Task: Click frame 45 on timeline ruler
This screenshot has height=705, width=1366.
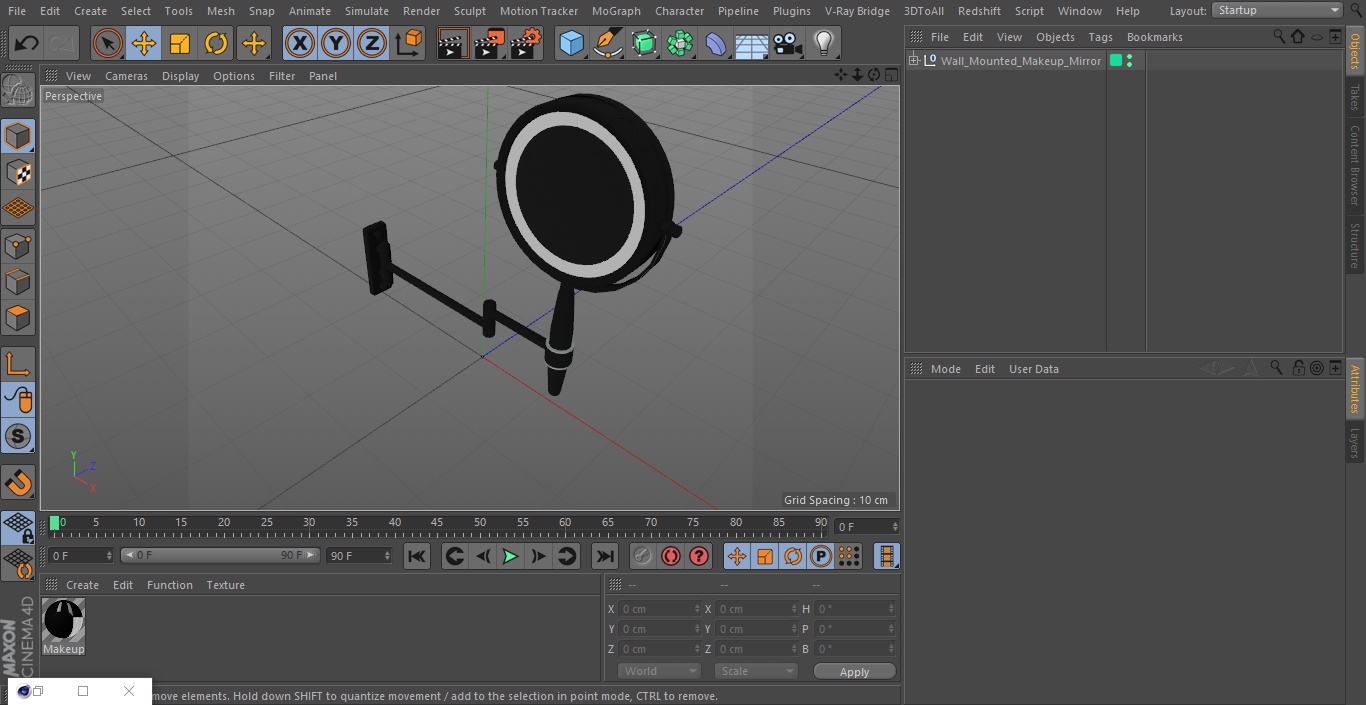Action: pyautogui.click(x=437, y=522)
